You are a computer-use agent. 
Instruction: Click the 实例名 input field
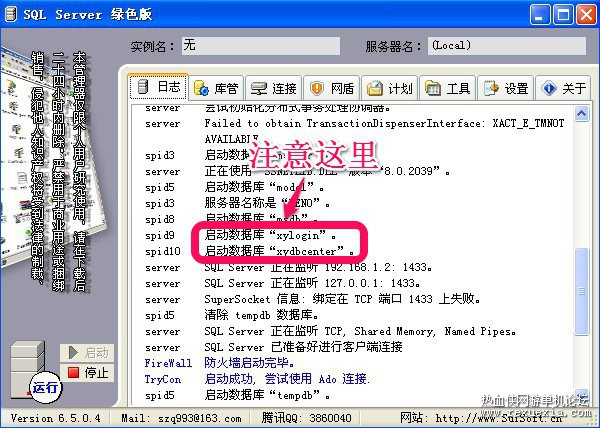[x=261, y=46]
